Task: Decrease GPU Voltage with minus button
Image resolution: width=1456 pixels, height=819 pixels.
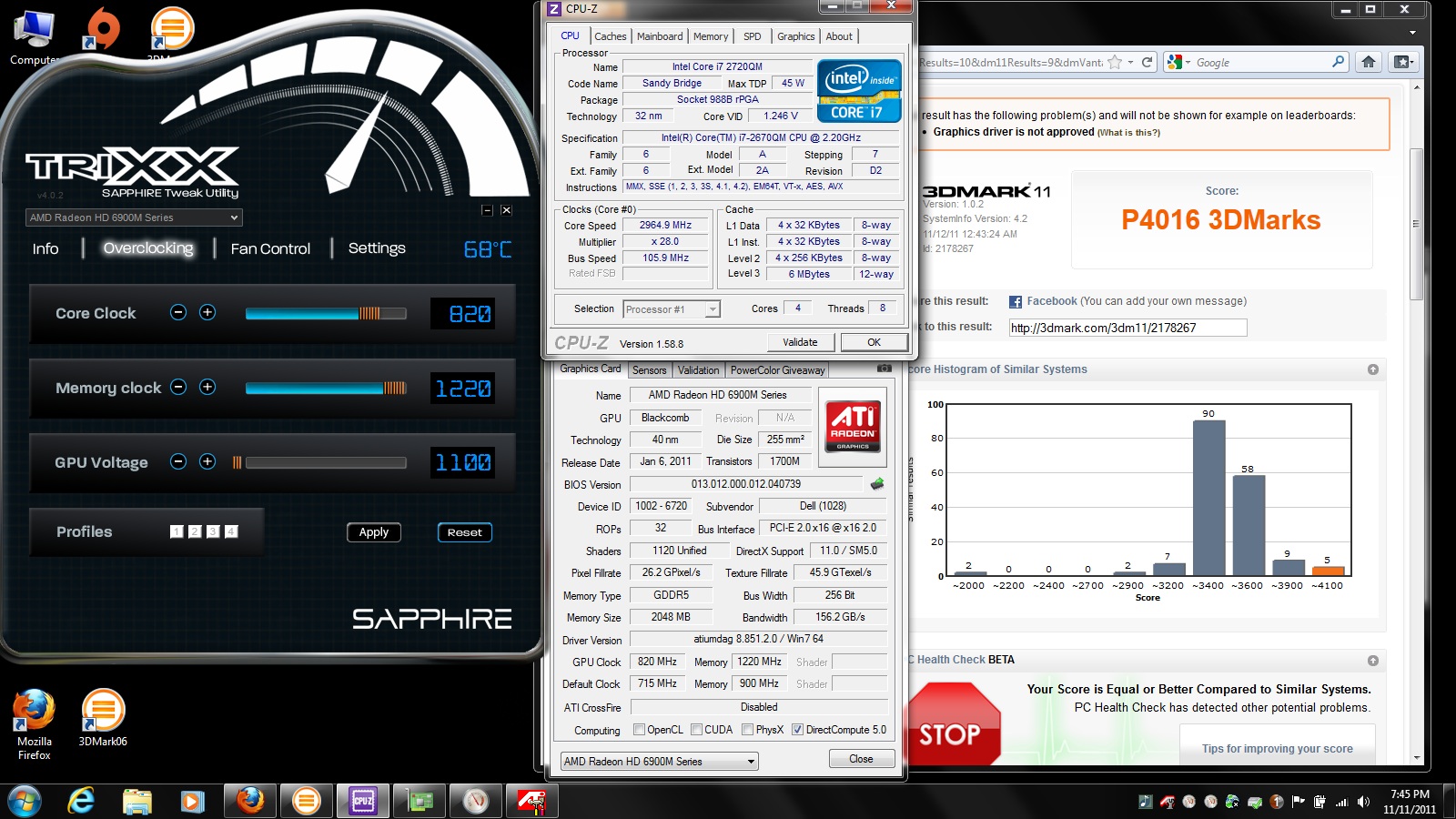Action: (x=178, y=461)
